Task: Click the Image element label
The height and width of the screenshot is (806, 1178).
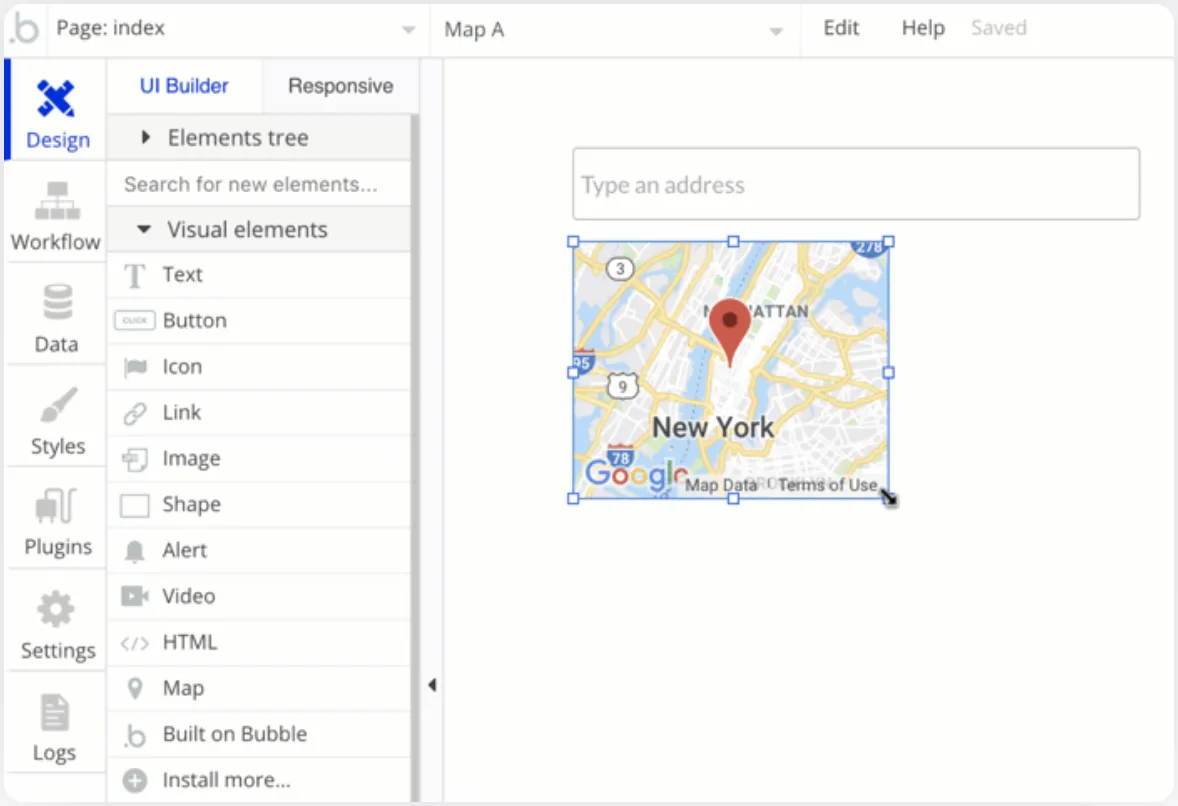Action: pos(192,459)
